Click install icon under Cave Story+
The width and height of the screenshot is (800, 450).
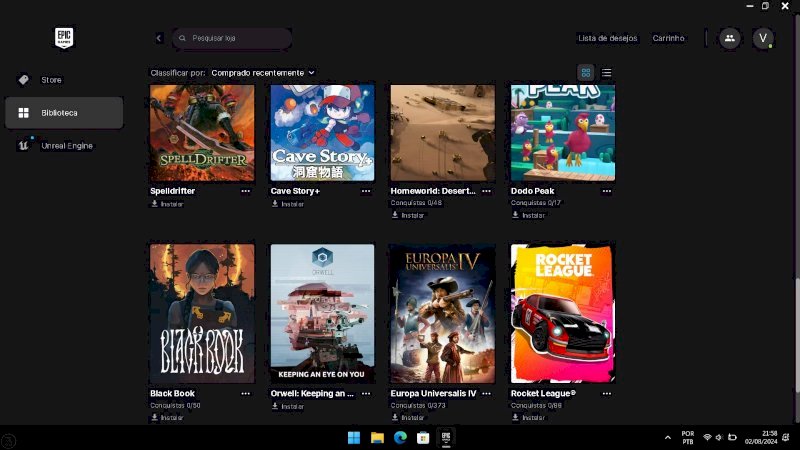click(275, 204)
